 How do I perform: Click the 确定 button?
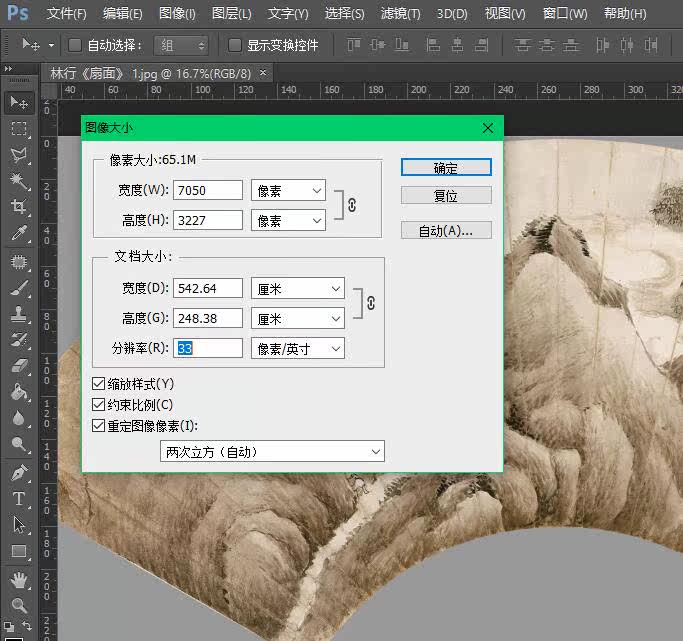tap(446, 168)
